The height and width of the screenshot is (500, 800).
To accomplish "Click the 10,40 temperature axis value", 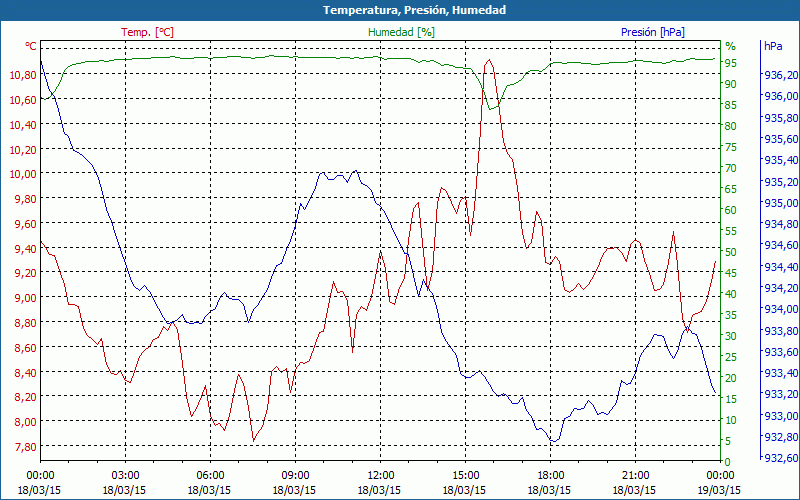I will pyautogui.click(x=23, y=124).
